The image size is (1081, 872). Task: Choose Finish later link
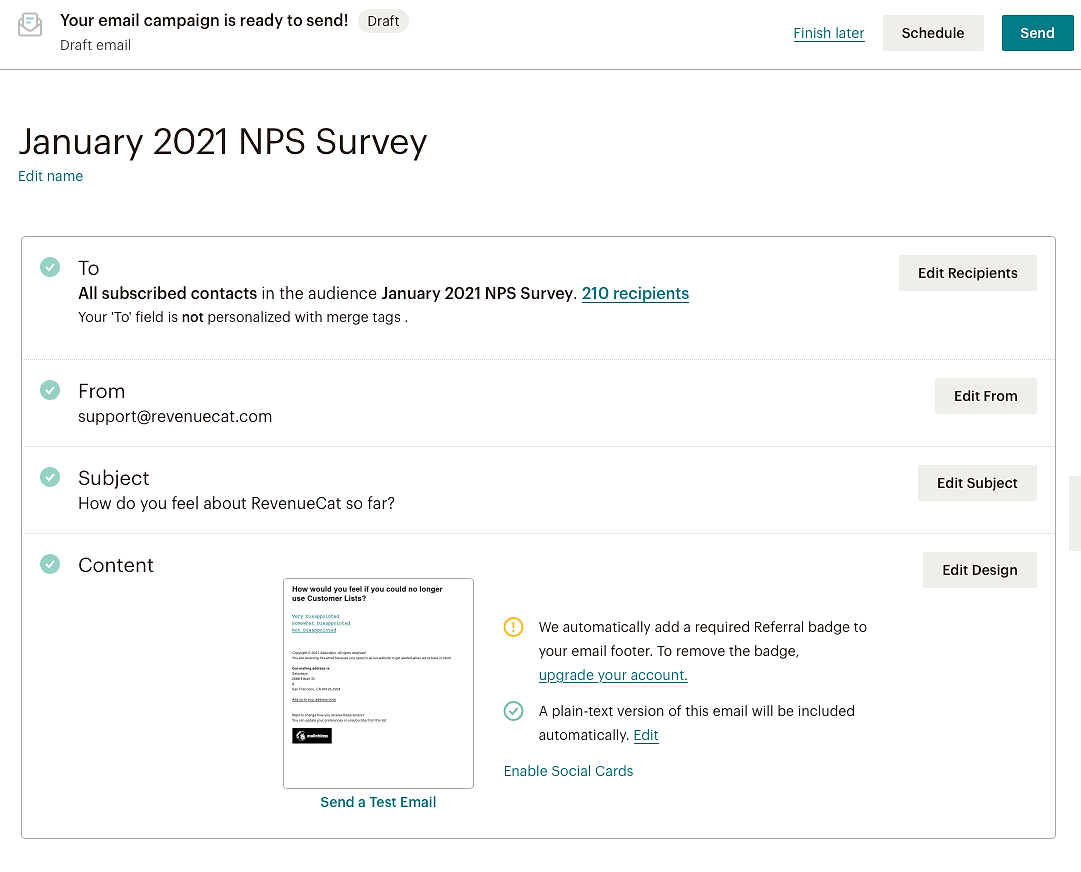pos(829,33)
